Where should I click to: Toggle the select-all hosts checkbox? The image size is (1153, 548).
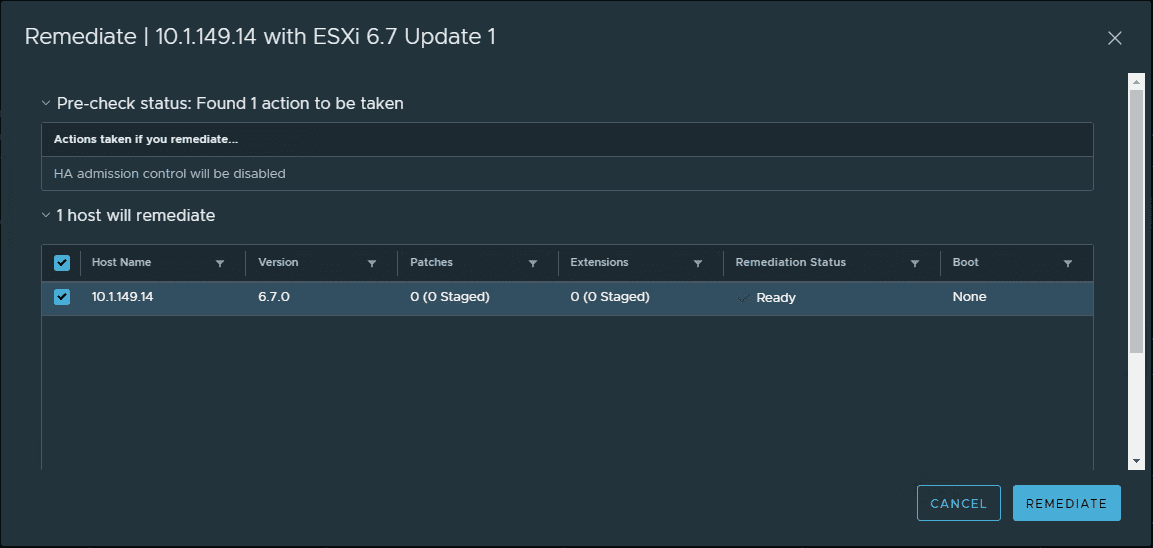click(62, 263)
